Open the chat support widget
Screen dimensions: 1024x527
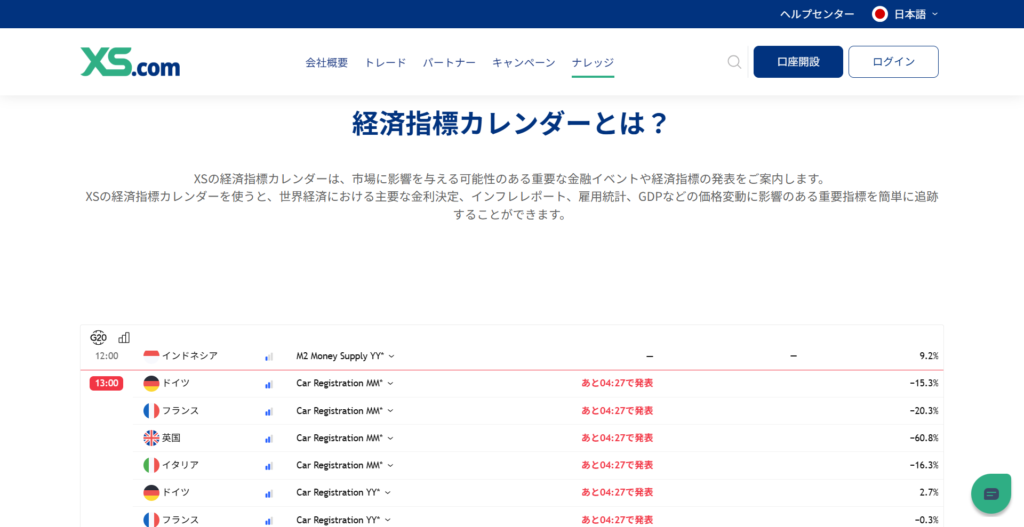pyautogui.click(x=991, y=493)
